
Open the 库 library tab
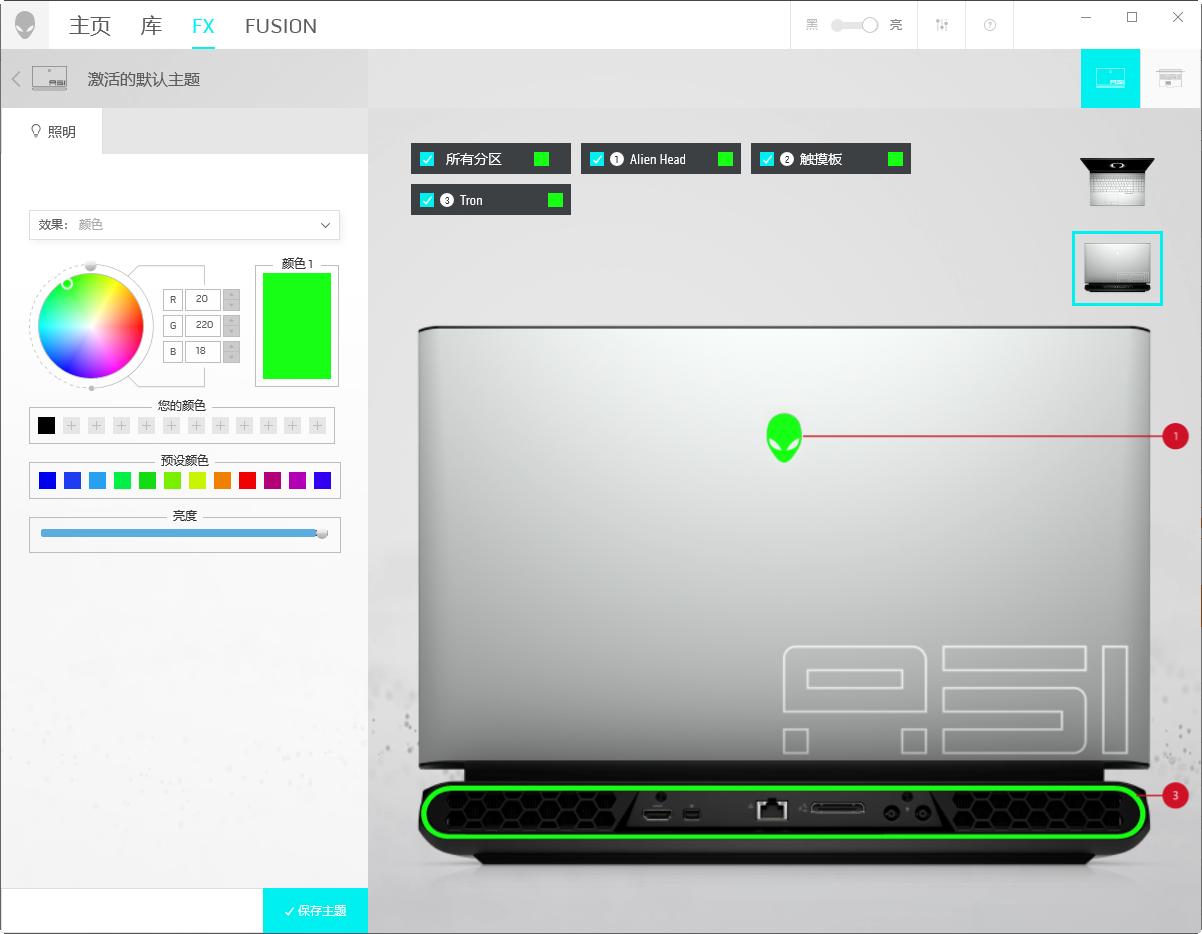coord(151,25)
